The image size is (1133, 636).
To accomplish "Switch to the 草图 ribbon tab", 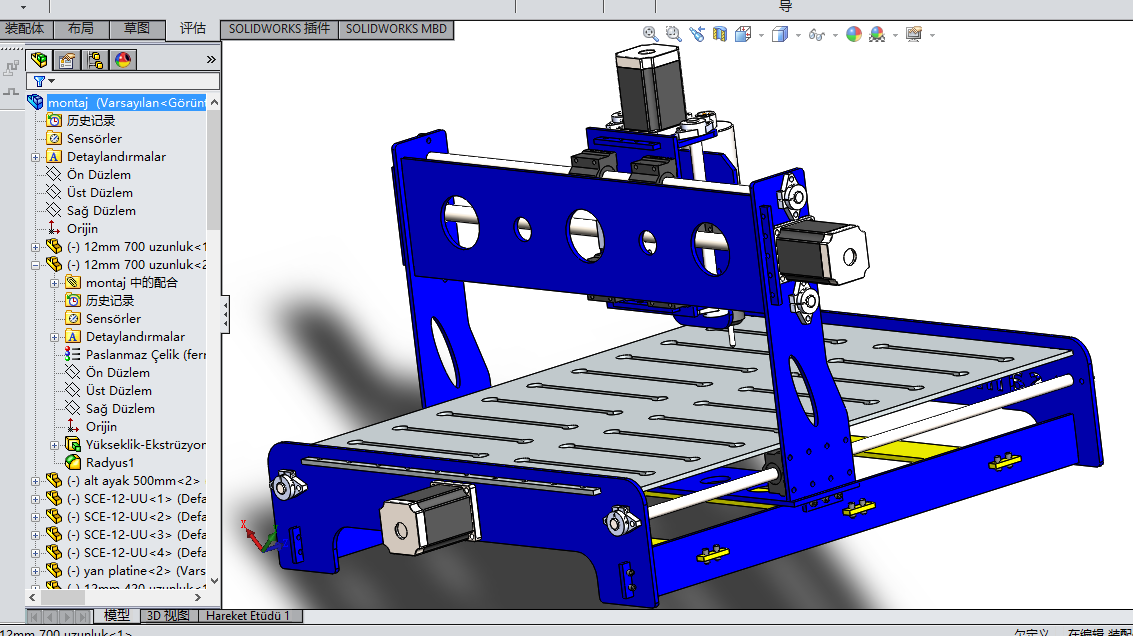I will (137, 29).
